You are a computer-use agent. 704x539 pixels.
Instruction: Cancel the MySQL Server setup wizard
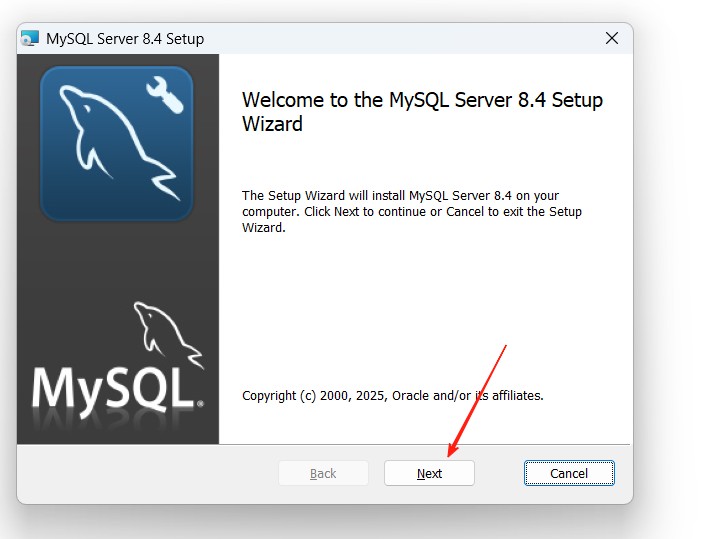tap(569, 473)
